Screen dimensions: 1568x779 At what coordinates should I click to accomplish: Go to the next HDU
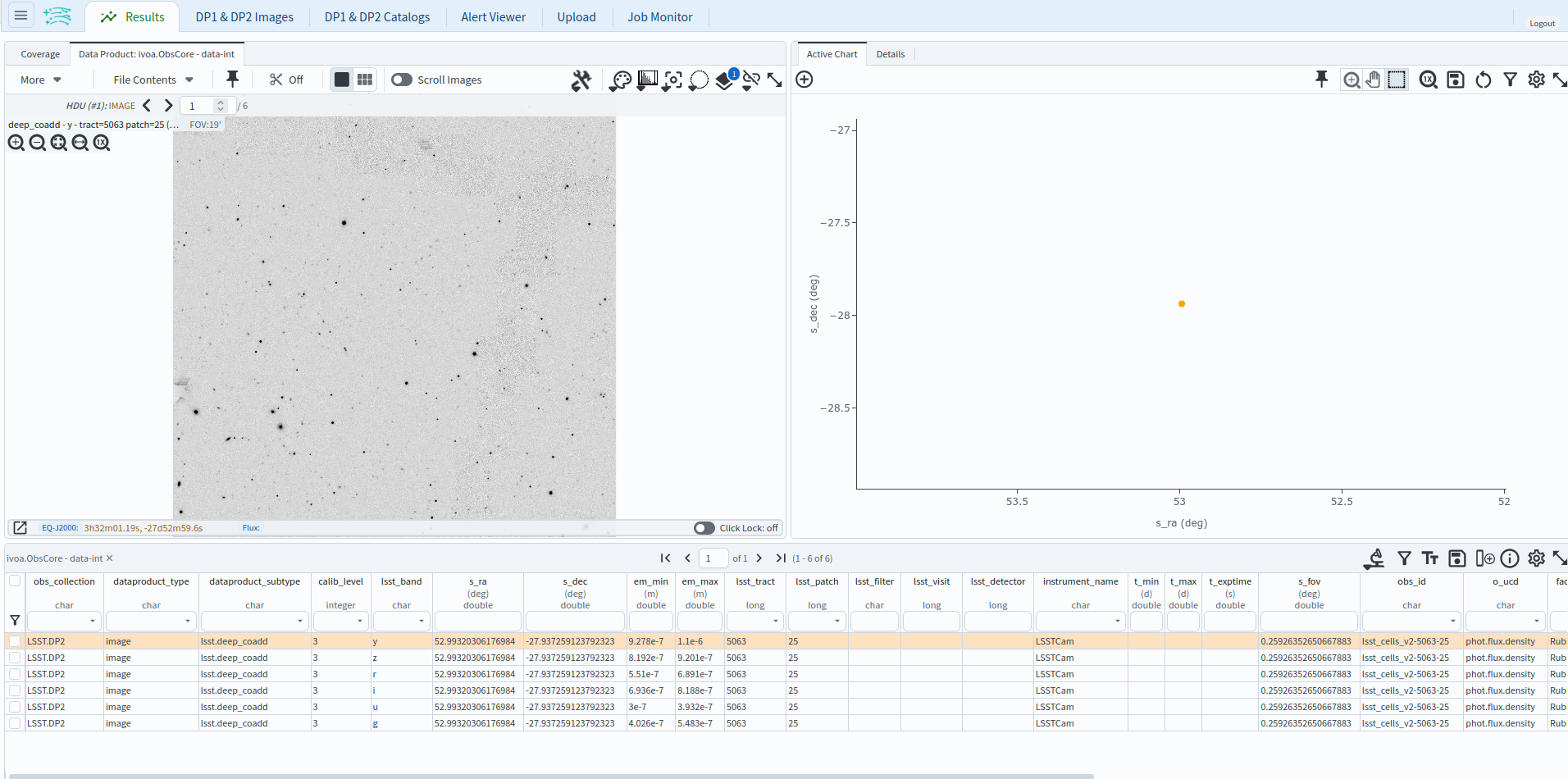click(x=168, y=106)
